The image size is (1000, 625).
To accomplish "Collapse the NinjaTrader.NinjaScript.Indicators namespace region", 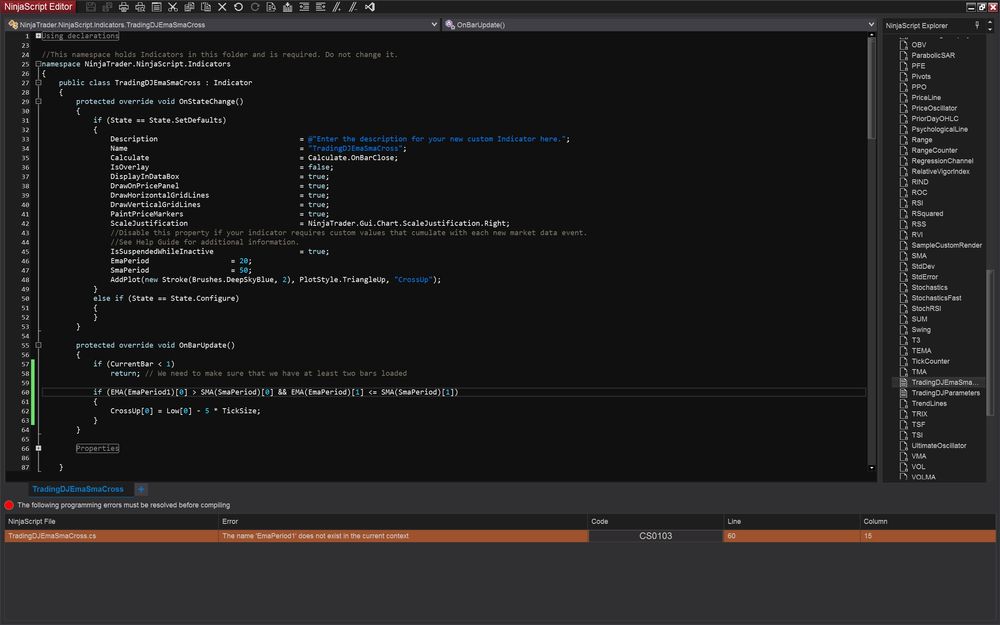I will click(37, 63).
